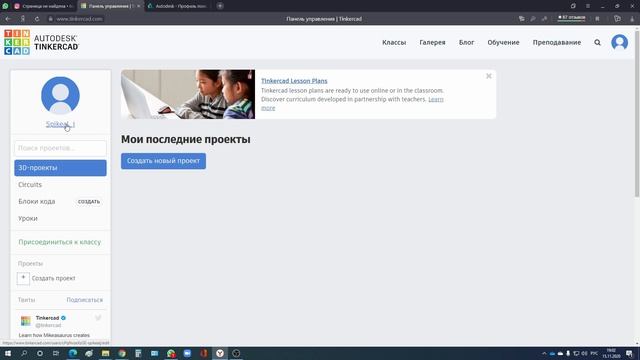Click the 87 отзывов reviews badge
The image size is (640, 360).
(x=571, y=18)
